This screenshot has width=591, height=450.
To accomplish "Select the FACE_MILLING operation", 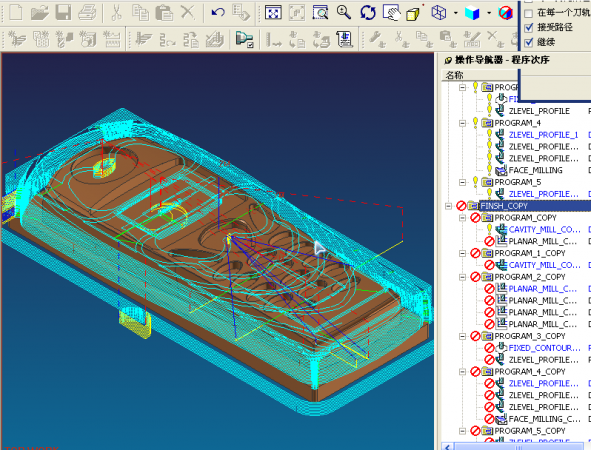I will (535, 170).
